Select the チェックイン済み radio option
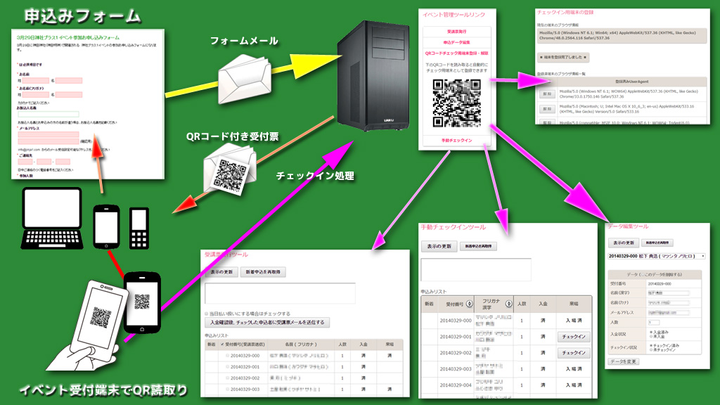The height and width of the screenshot is (405, 720). click(651, 345)
